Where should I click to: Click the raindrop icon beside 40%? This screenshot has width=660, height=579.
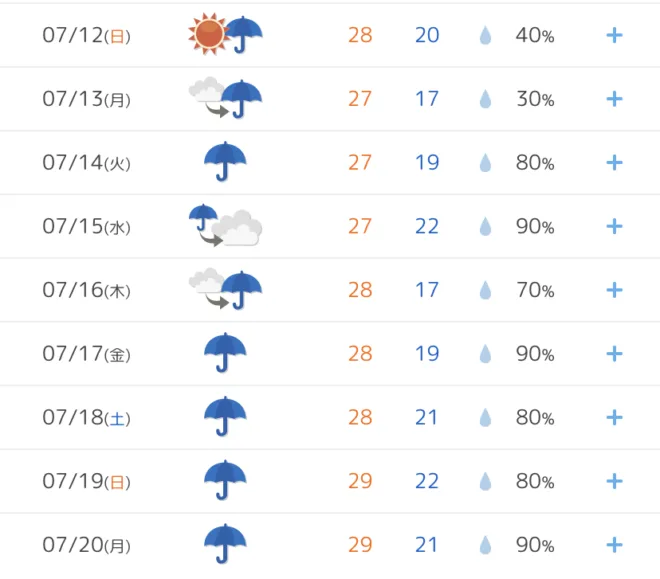click(485, 35)
